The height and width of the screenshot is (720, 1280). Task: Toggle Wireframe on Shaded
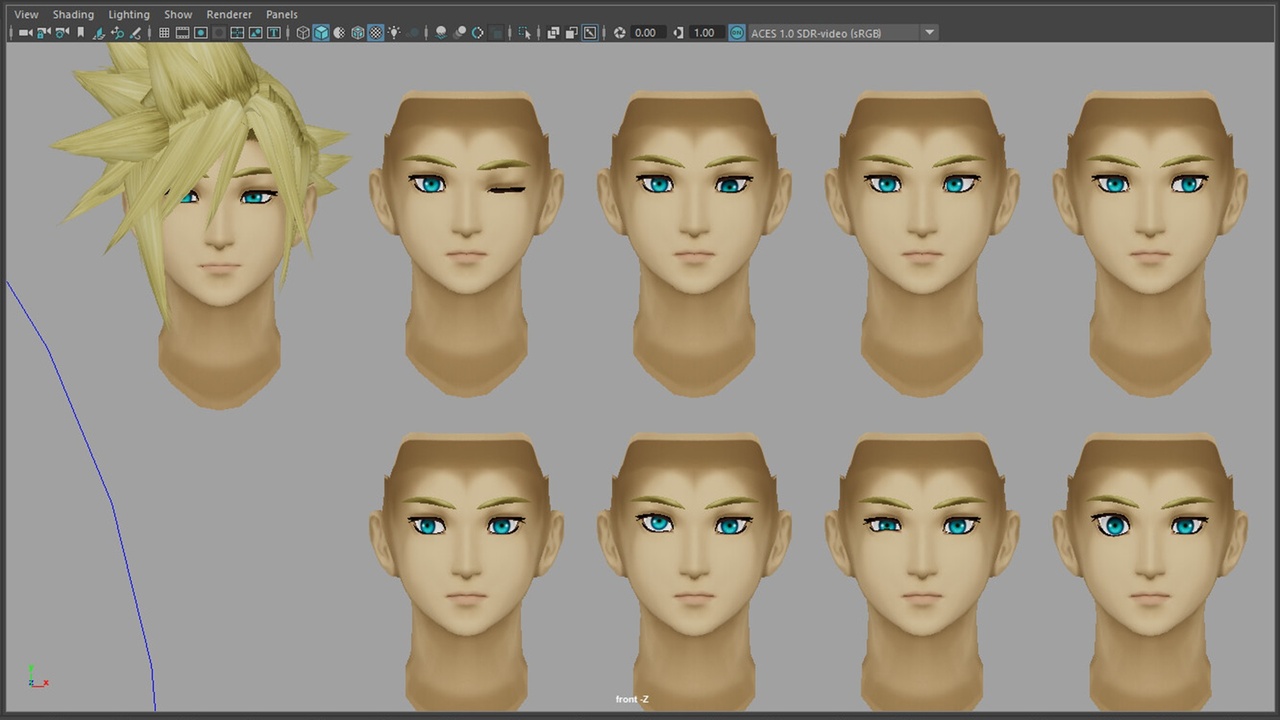coord(357,33)
